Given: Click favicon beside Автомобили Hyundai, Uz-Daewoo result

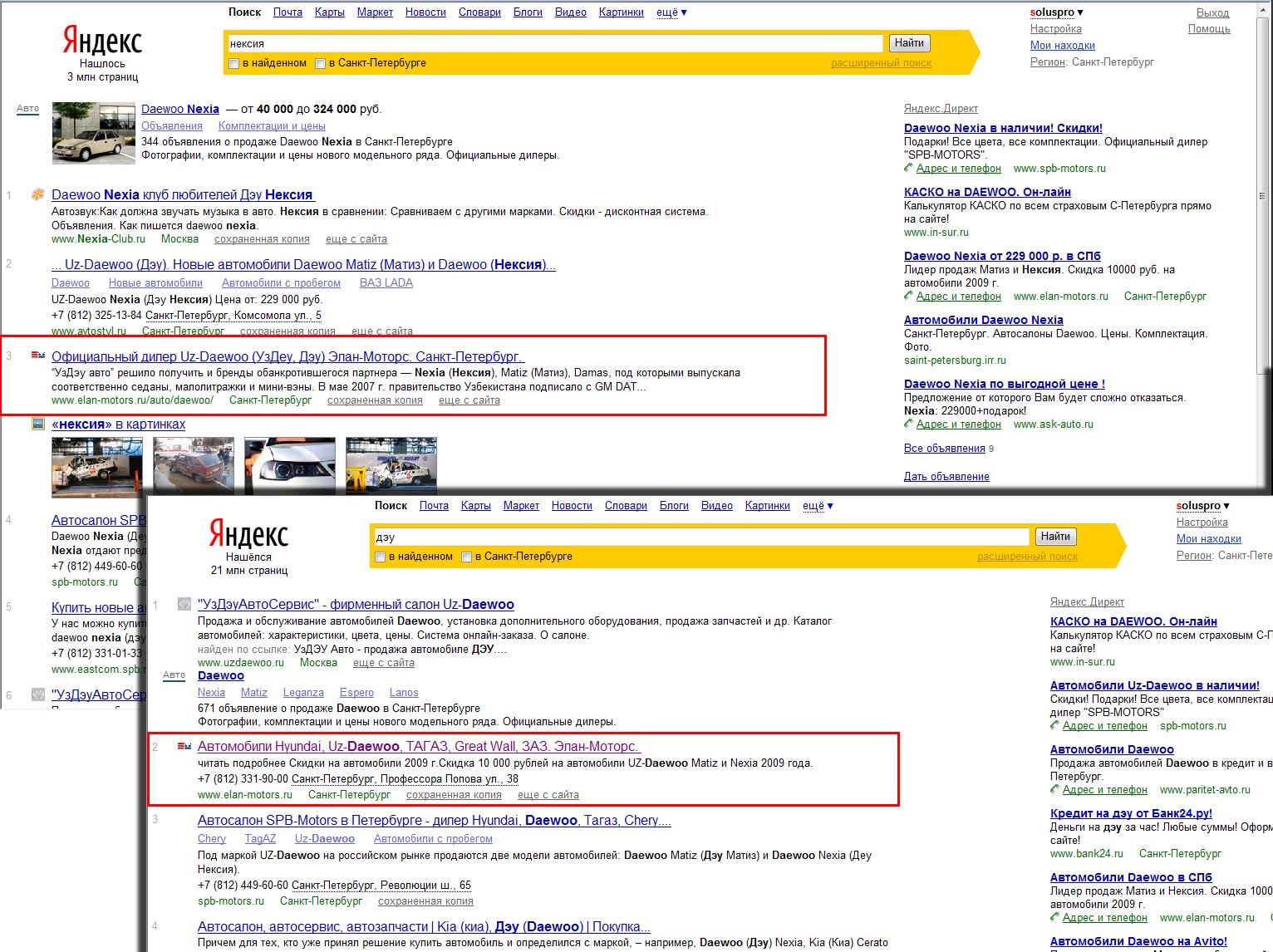Looking at the screenshot, I should pyautogui.click(x=184, y=746).
